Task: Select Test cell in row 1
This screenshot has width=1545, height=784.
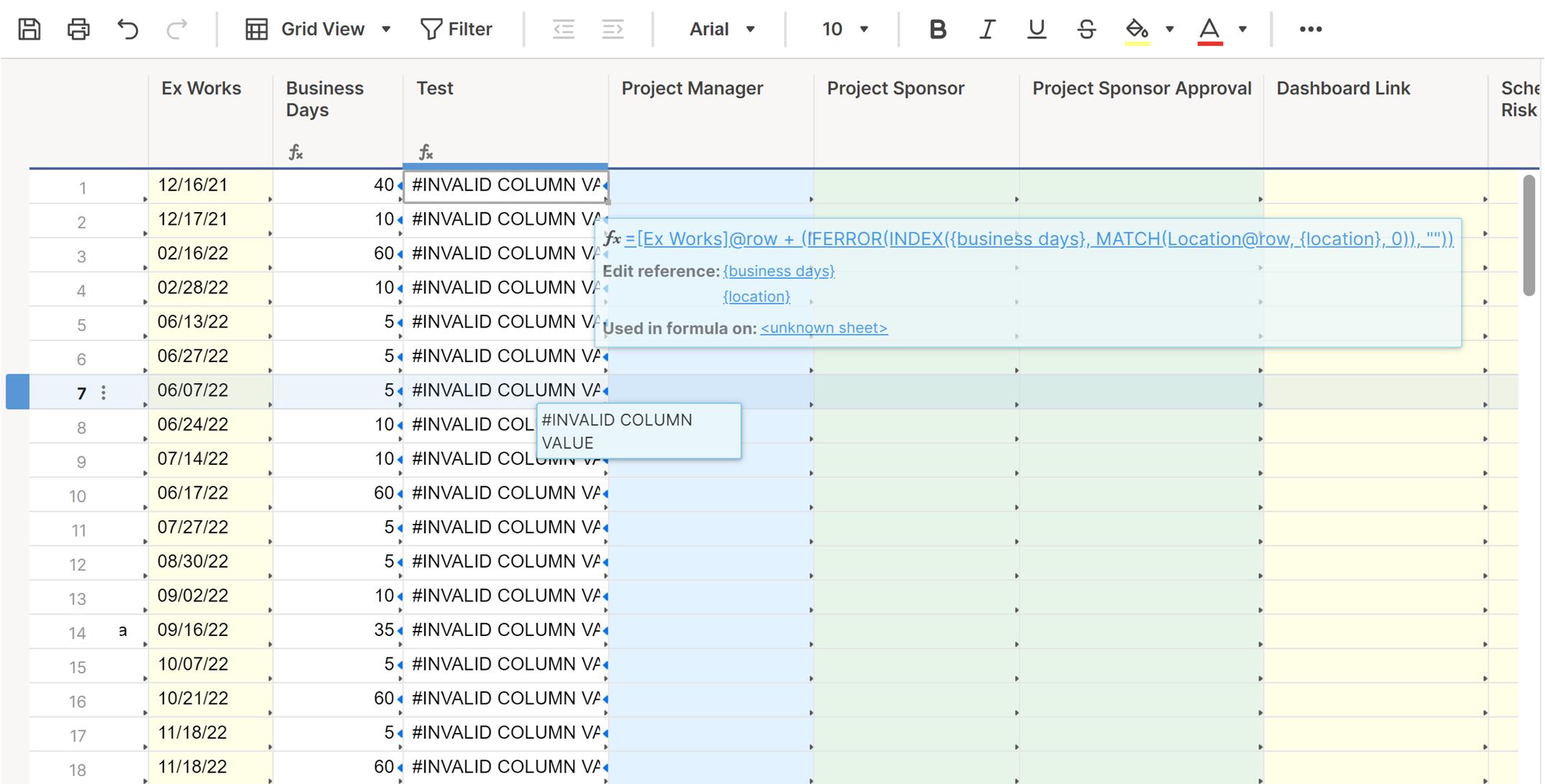Action: (506, 185)
